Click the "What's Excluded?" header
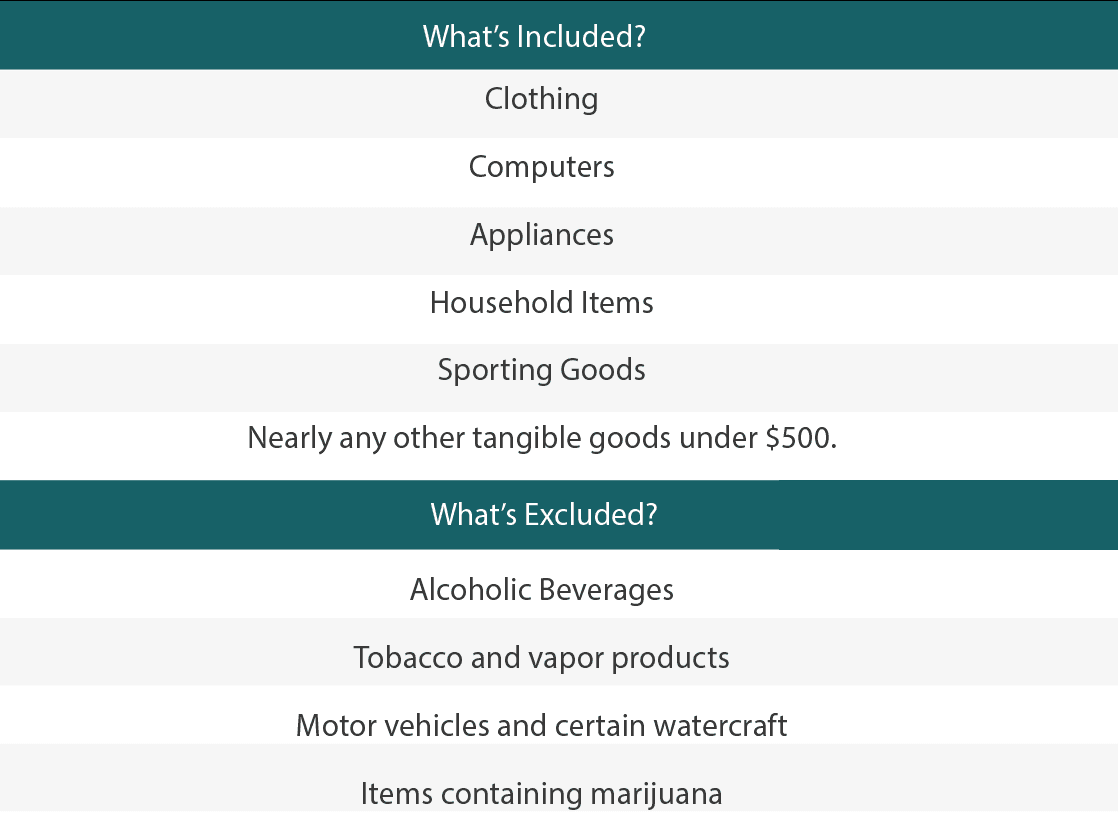This screenshot has height=814, width=1118. point(543,514)
